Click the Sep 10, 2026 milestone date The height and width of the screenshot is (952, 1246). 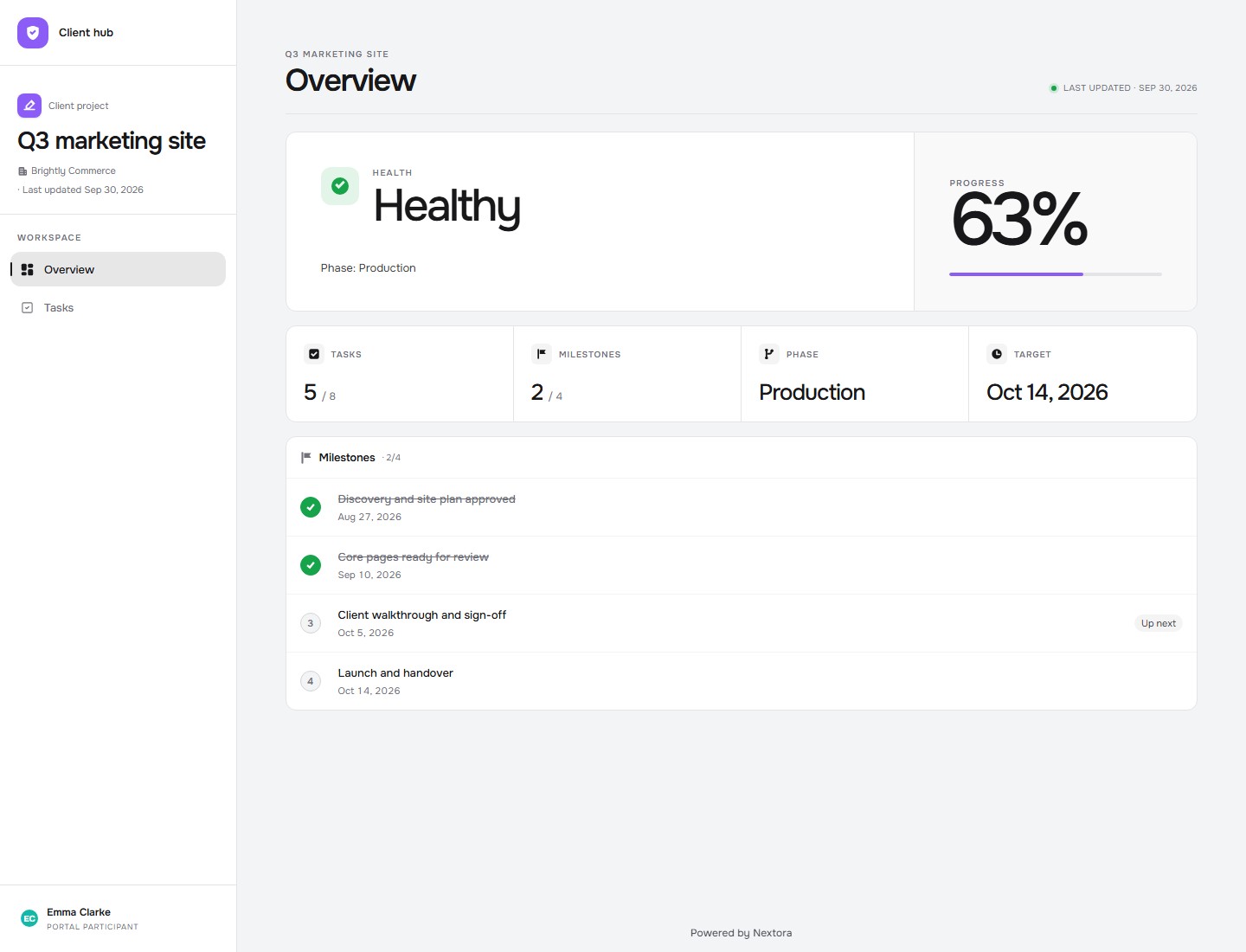click(x=369, y=575)
